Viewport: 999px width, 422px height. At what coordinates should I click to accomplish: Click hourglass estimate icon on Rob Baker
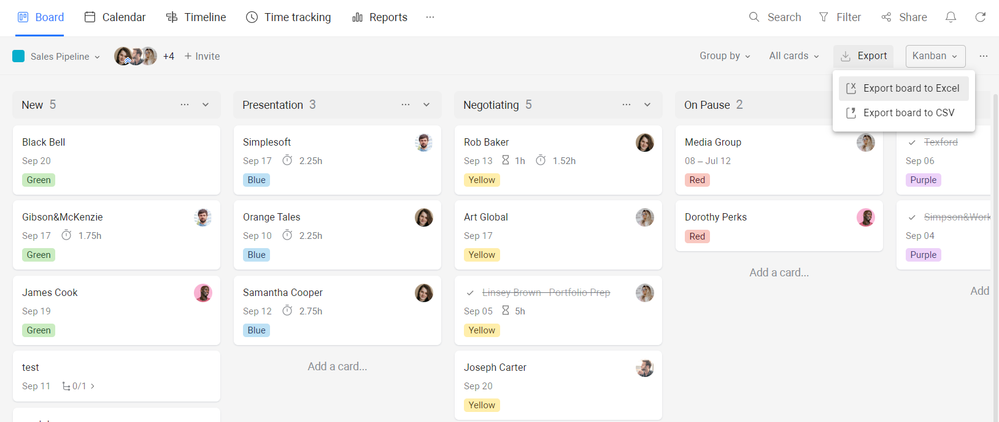pyautogui.click(x=505, y=160)
